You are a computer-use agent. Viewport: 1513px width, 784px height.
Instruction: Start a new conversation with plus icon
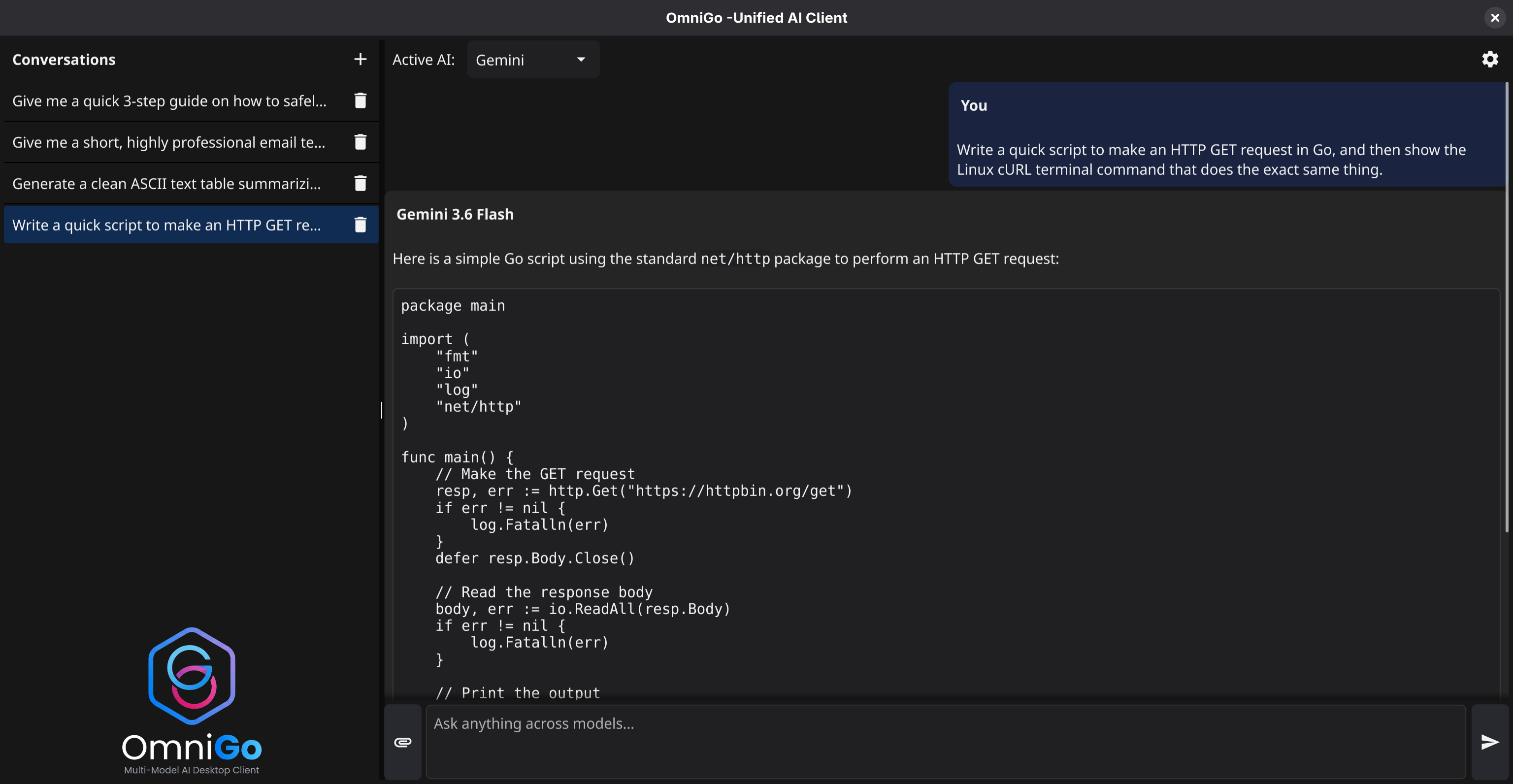360,59
